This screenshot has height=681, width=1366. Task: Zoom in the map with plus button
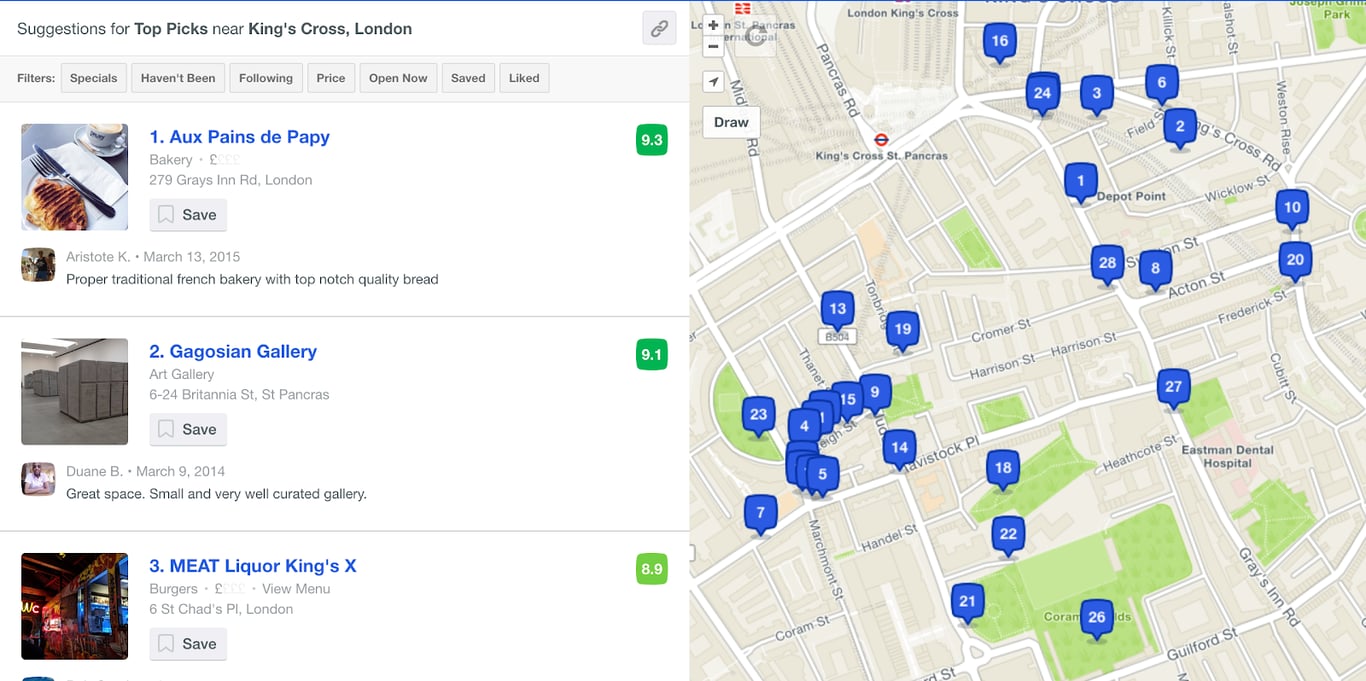coord(713,25)
